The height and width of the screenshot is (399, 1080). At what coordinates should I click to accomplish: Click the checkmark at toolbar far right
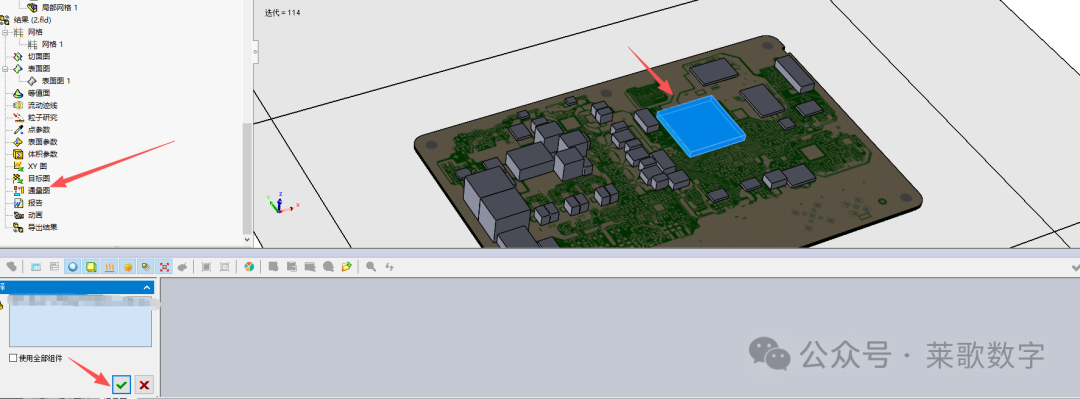pyautogui.click(x=1075, y=266)
